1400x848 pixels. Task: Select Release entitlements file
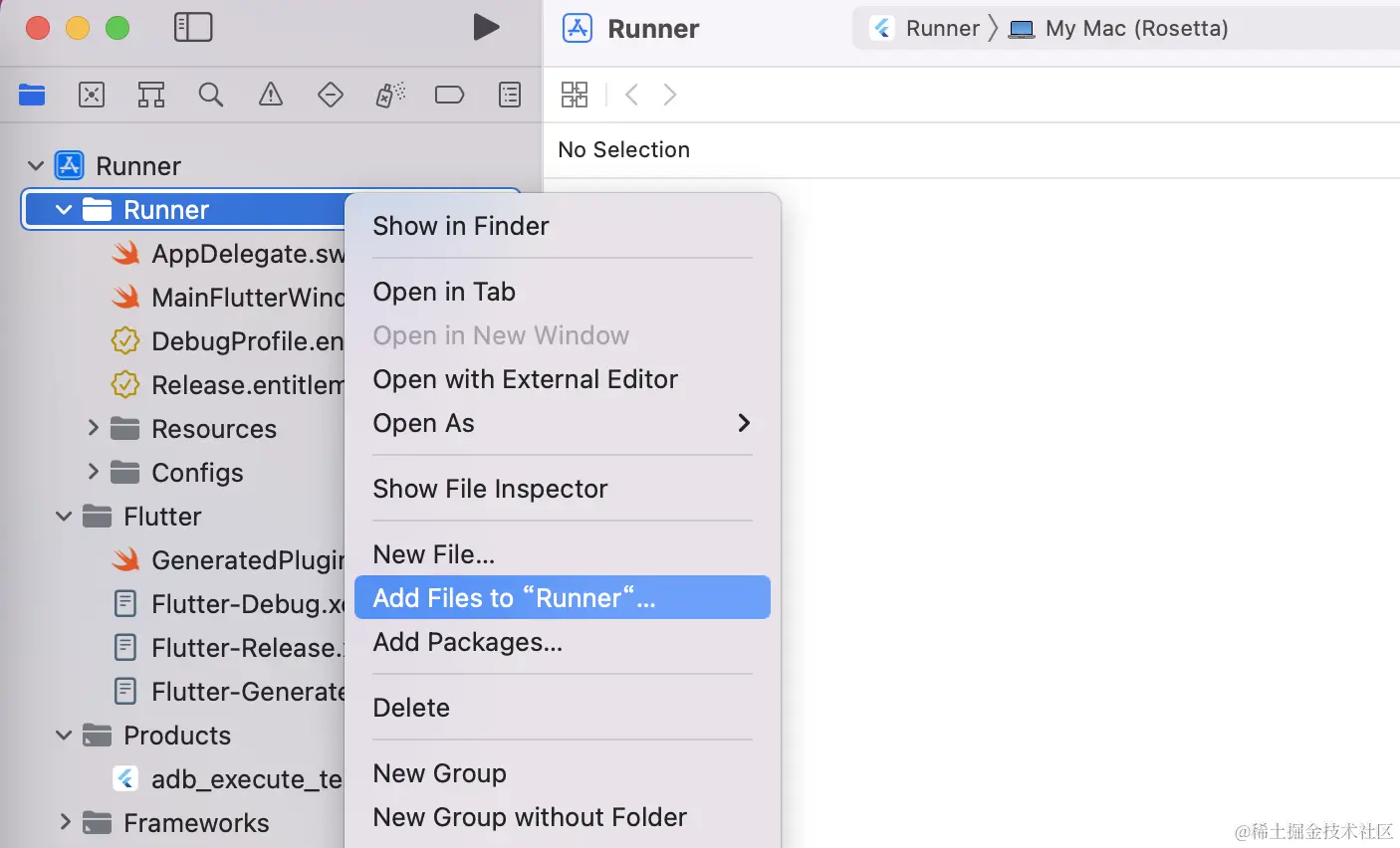coord(228,385)
